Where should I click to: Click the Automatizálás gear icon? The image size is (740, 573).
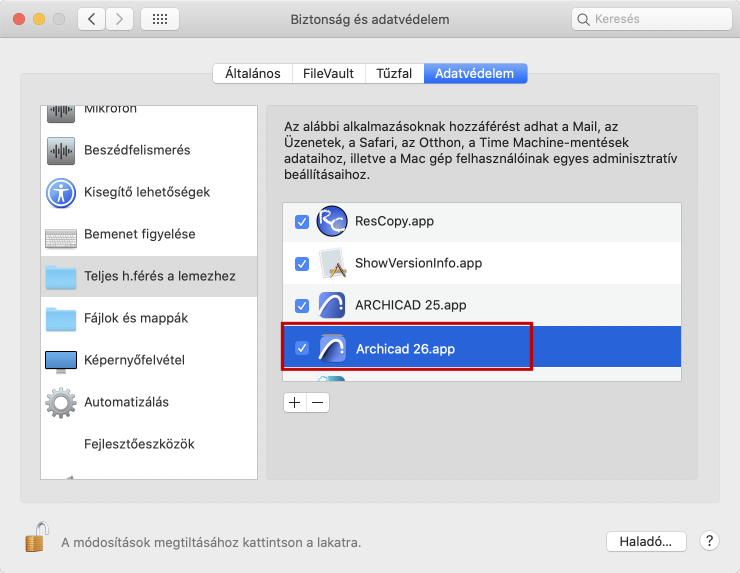tap(61, 403)
